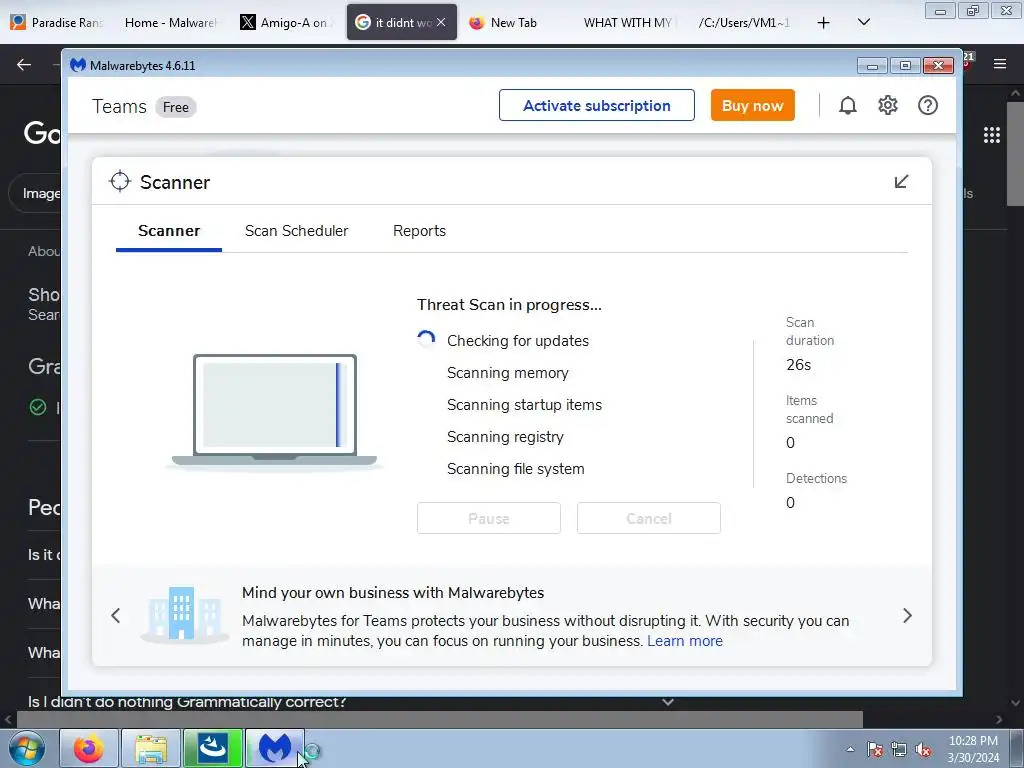Click the scan duration value 26s
The image size is (1024, 768).
[x=799, y=364]
